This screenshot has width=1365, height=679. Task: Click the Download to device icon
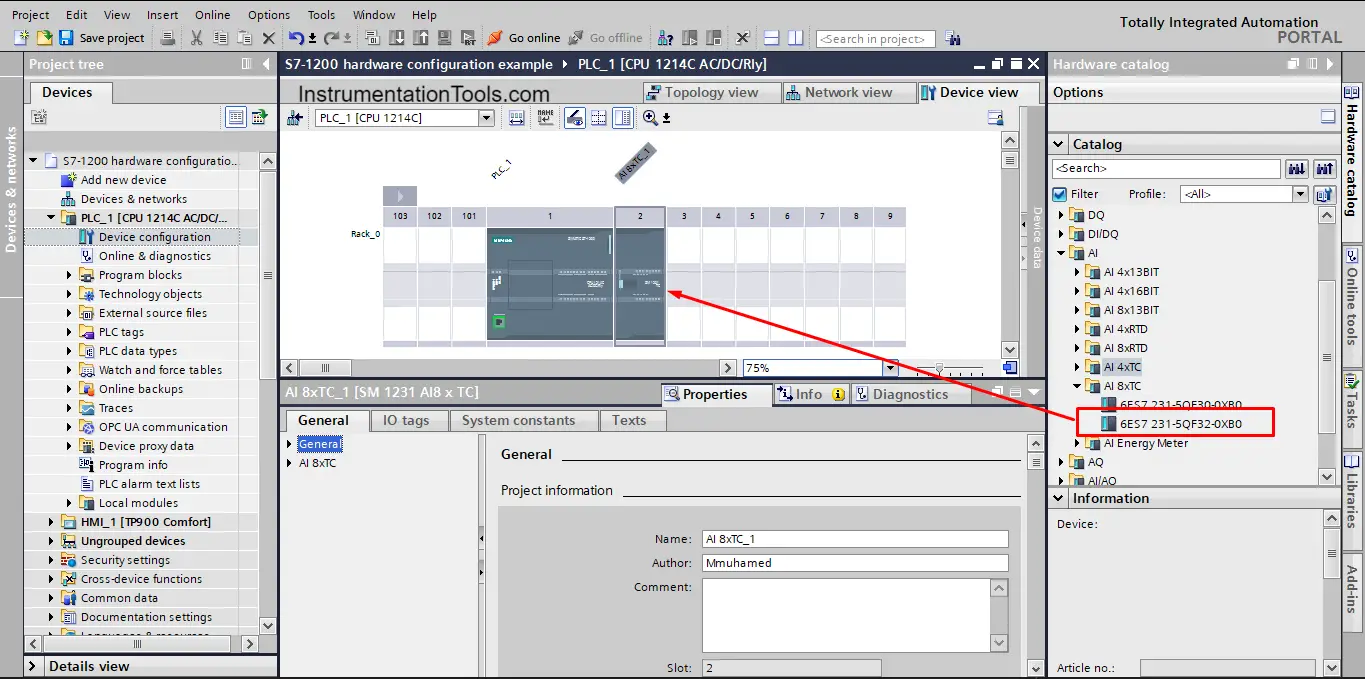(396, 38)
